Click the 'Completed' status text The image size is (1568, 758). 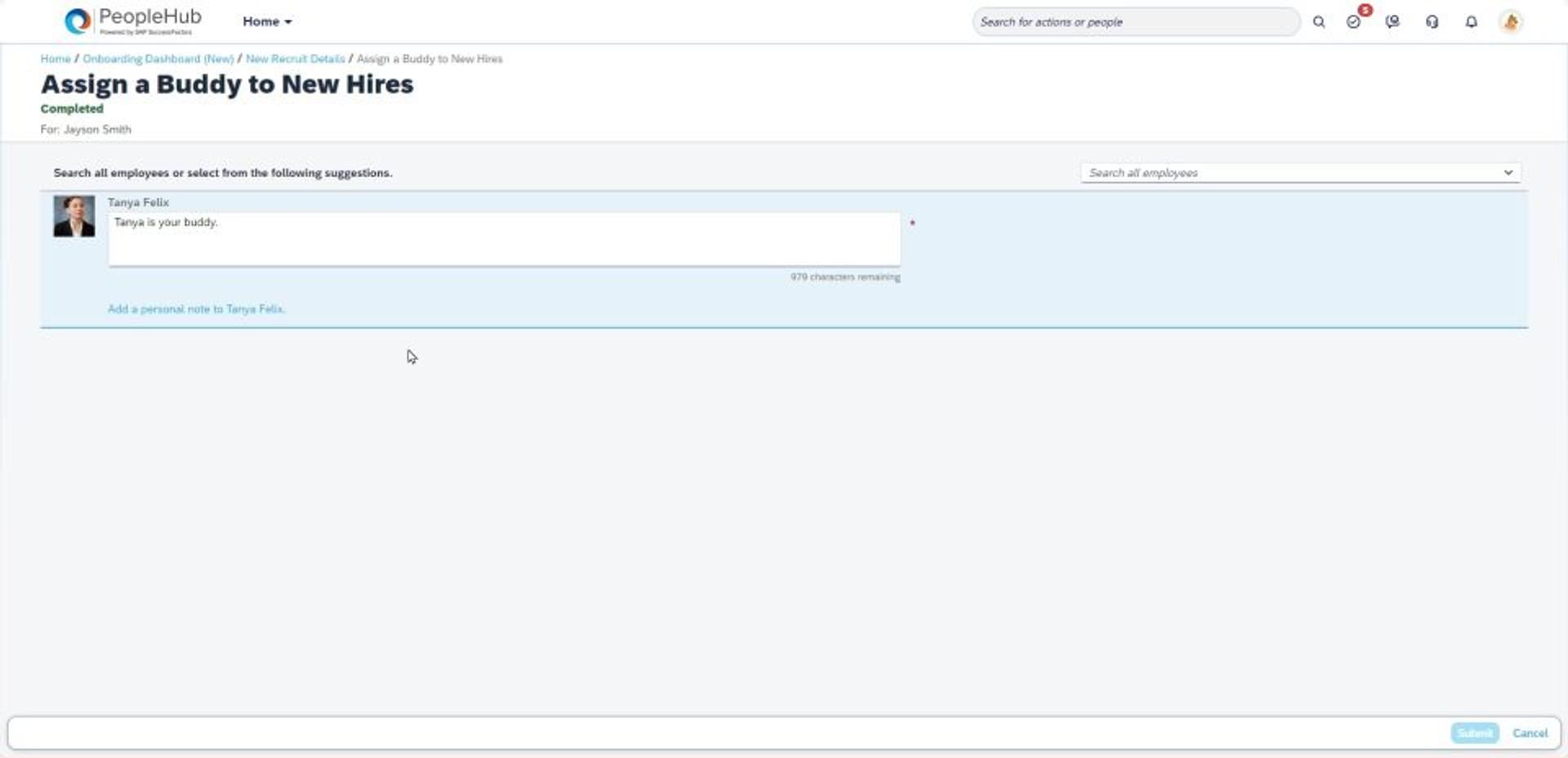[x=72, y=109]
